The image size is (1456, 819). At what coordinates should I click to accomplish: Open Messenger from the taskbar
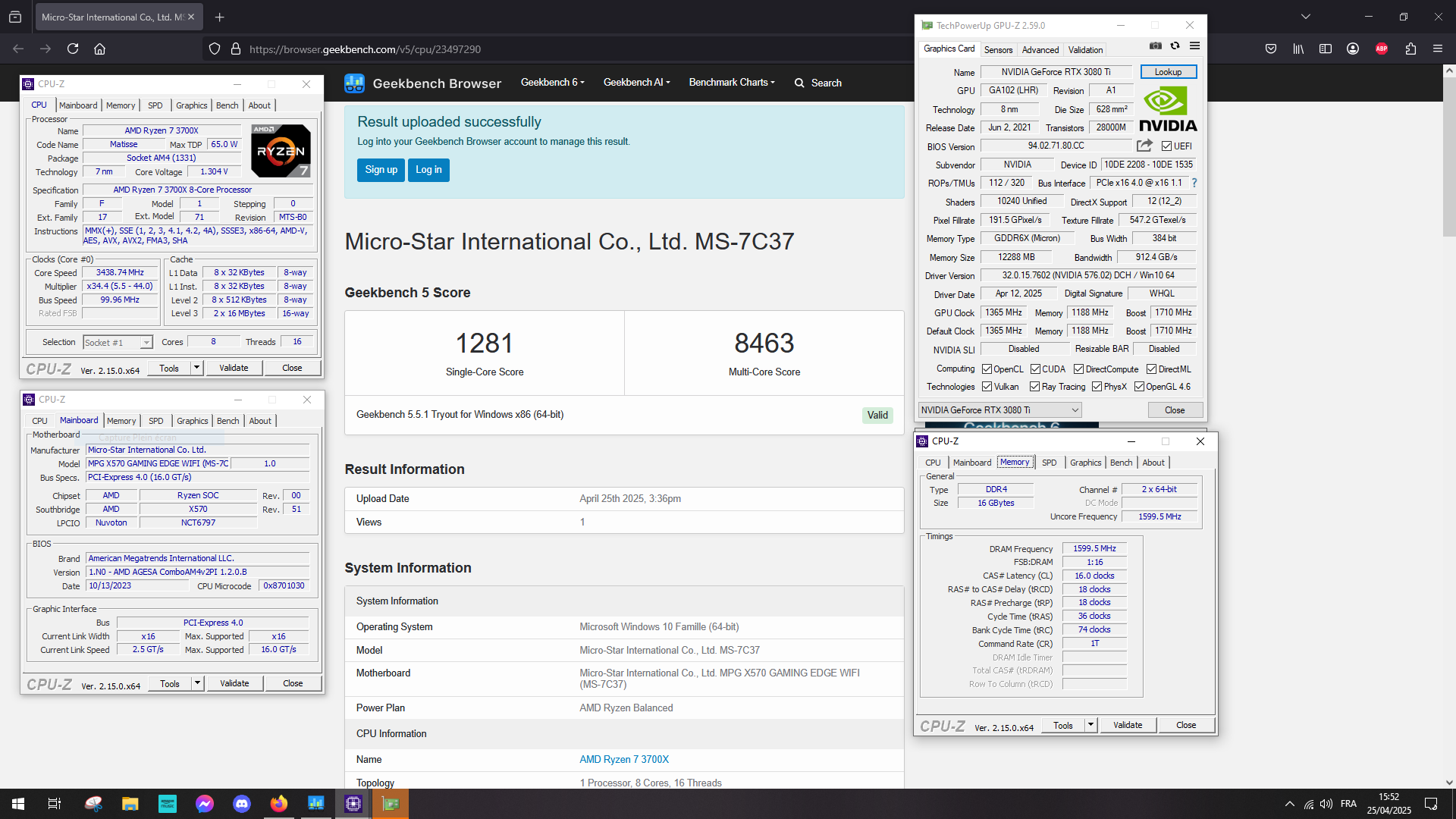[205, 804]
